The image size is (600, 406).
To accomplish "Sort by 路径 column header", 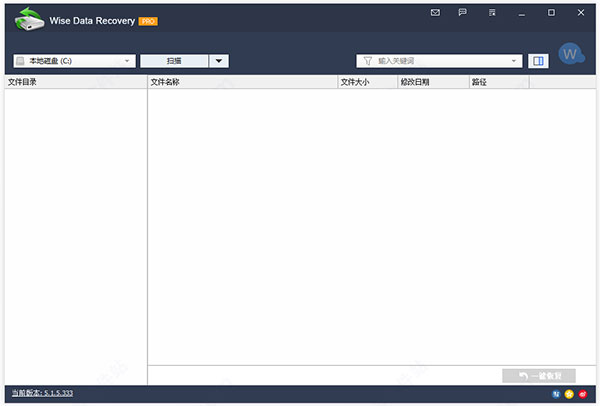I will 499,82.
